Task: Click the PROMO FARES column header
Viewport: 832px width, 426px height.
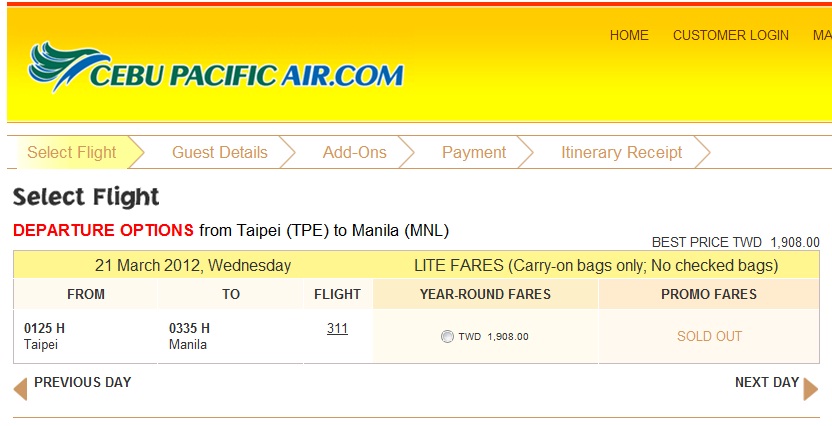Action: [709, 294]
